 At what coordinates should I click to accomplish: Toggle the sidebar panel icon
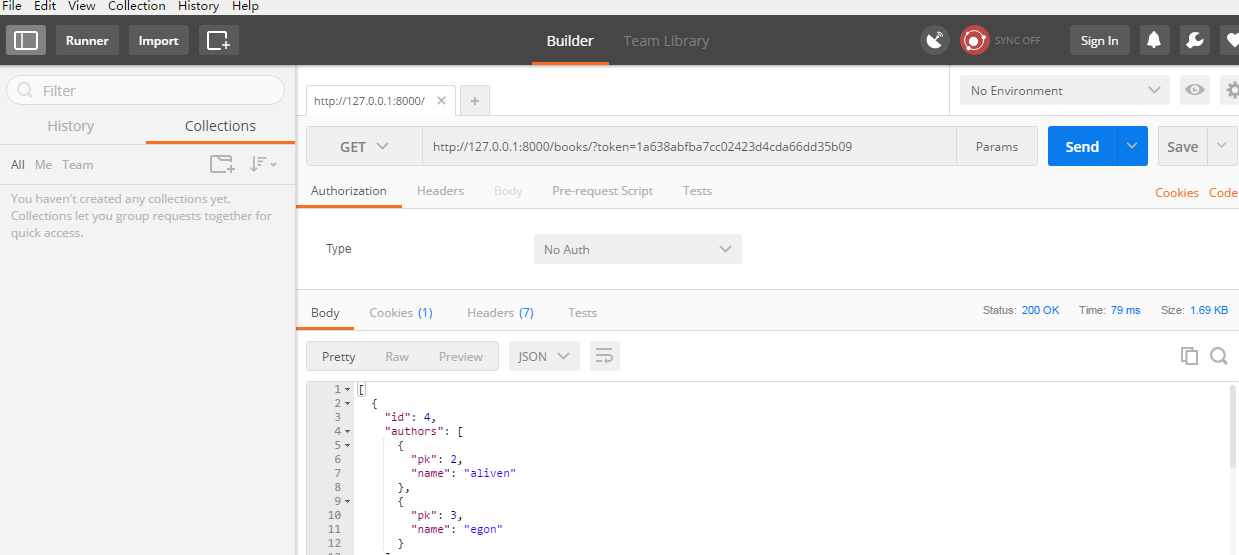tap(26, 41)
